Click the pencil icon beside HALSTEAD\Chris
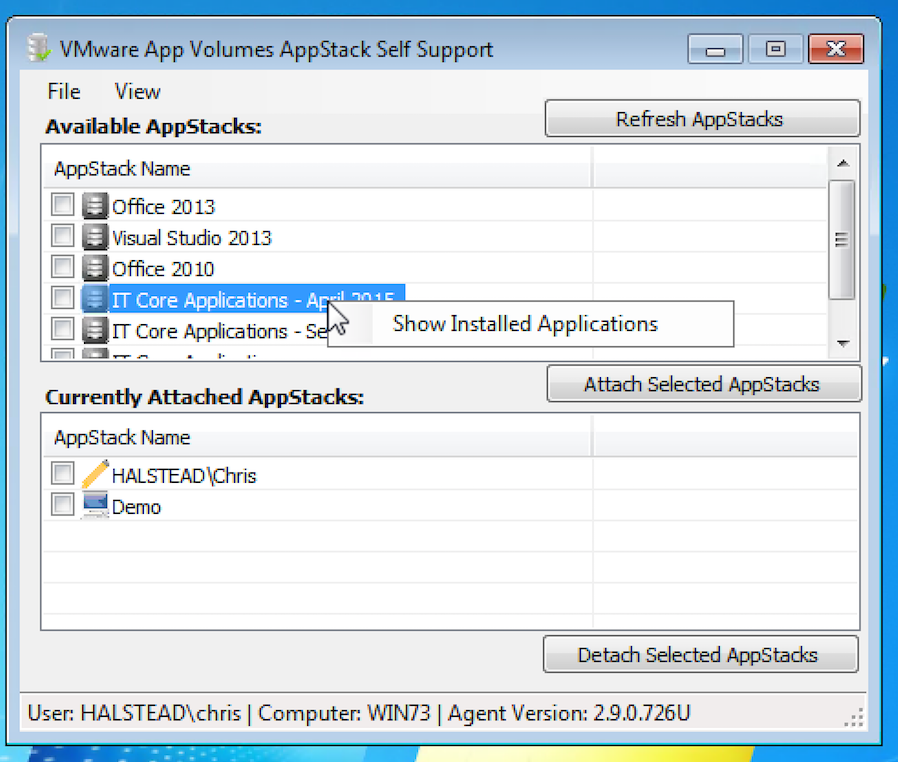 (95, 475)
